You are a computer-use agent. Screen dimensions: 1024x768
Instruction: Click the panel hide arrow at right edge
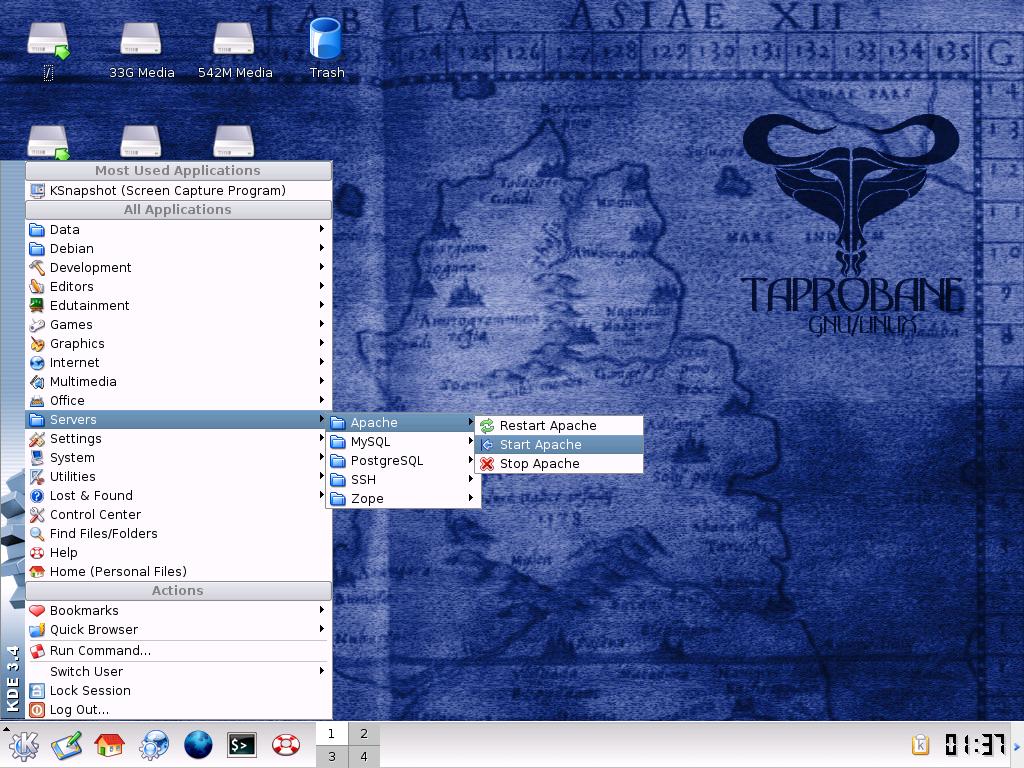(1017, 745)
